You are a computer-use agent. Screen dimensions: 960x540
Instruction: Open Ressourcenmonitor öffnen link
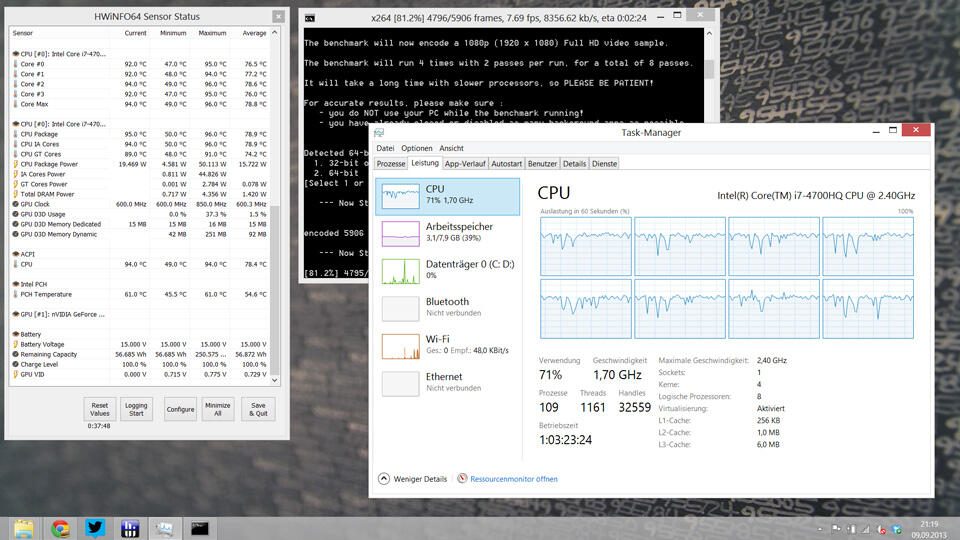tap(514, 479)
